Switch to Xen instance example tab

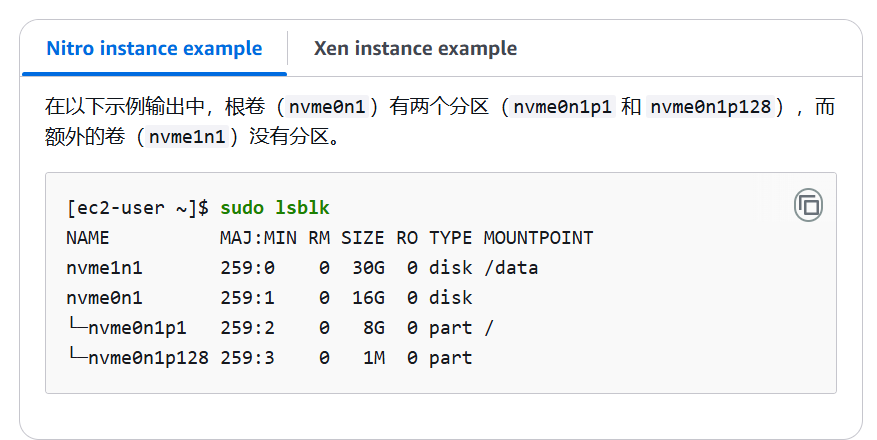[415, 48]
